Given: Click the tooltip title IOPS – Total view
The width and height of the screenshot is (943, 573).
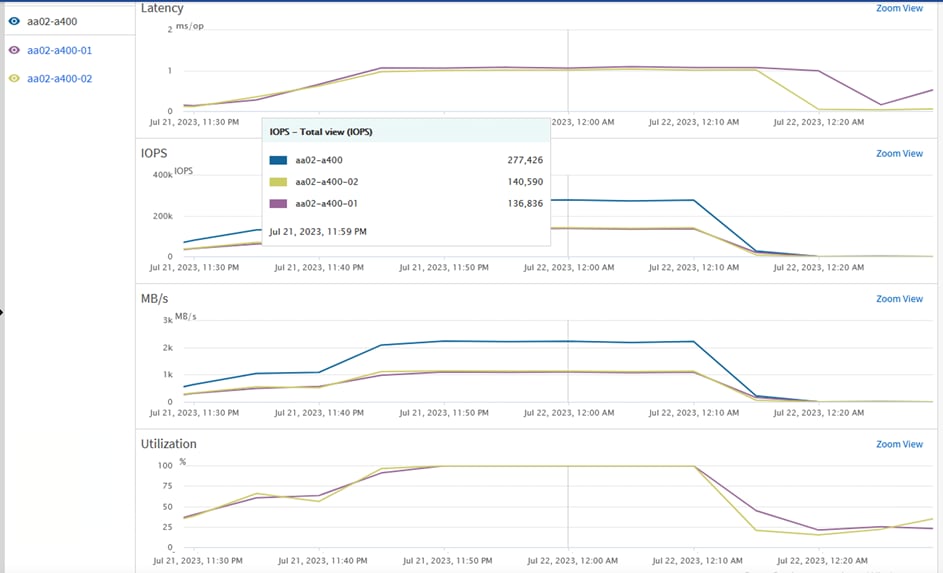Looking at the screenshot, I should pyautogui.click(x=321, y=132).
